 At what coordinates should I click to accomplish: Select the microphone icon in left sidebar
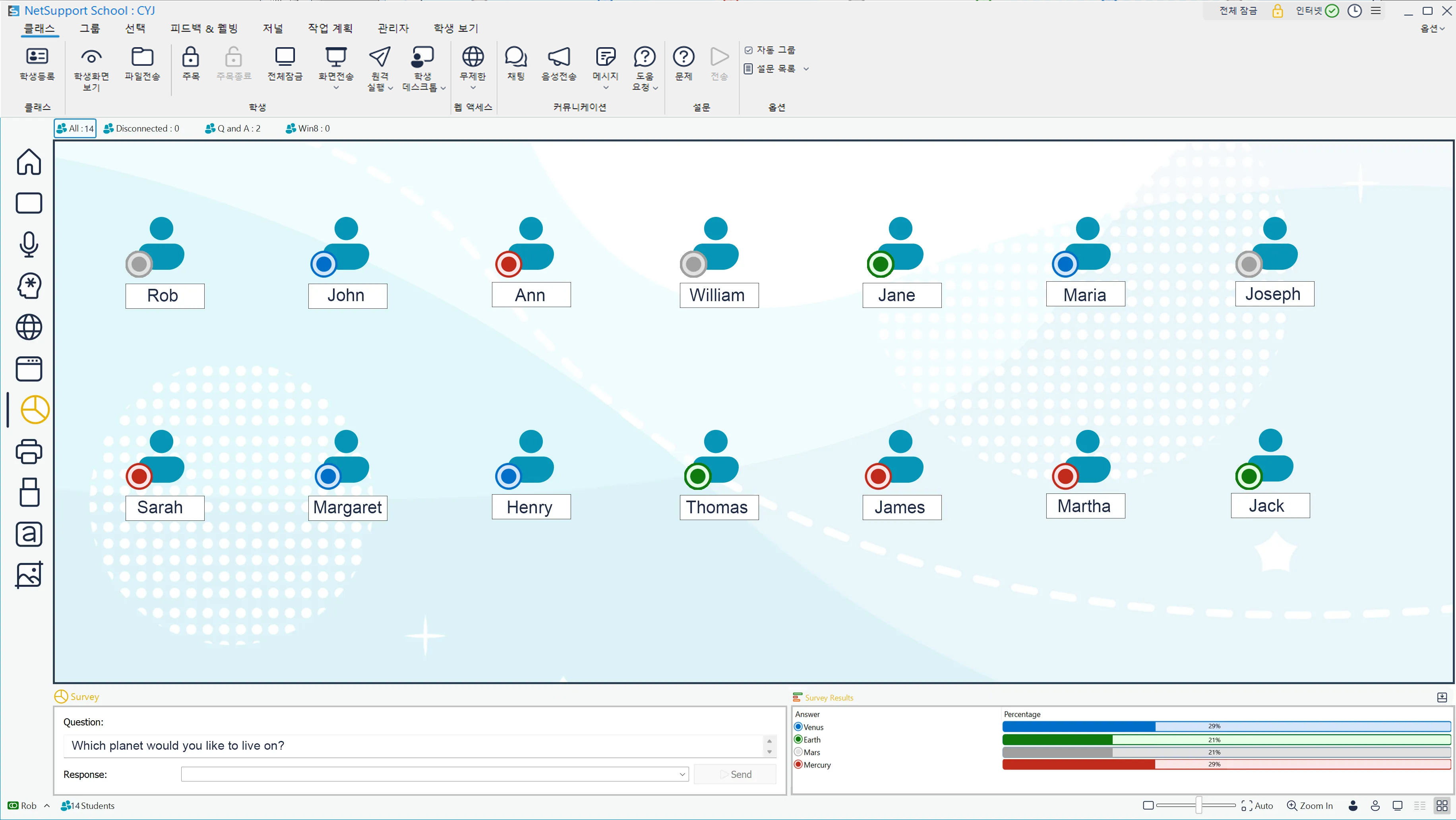click(29, 245)
